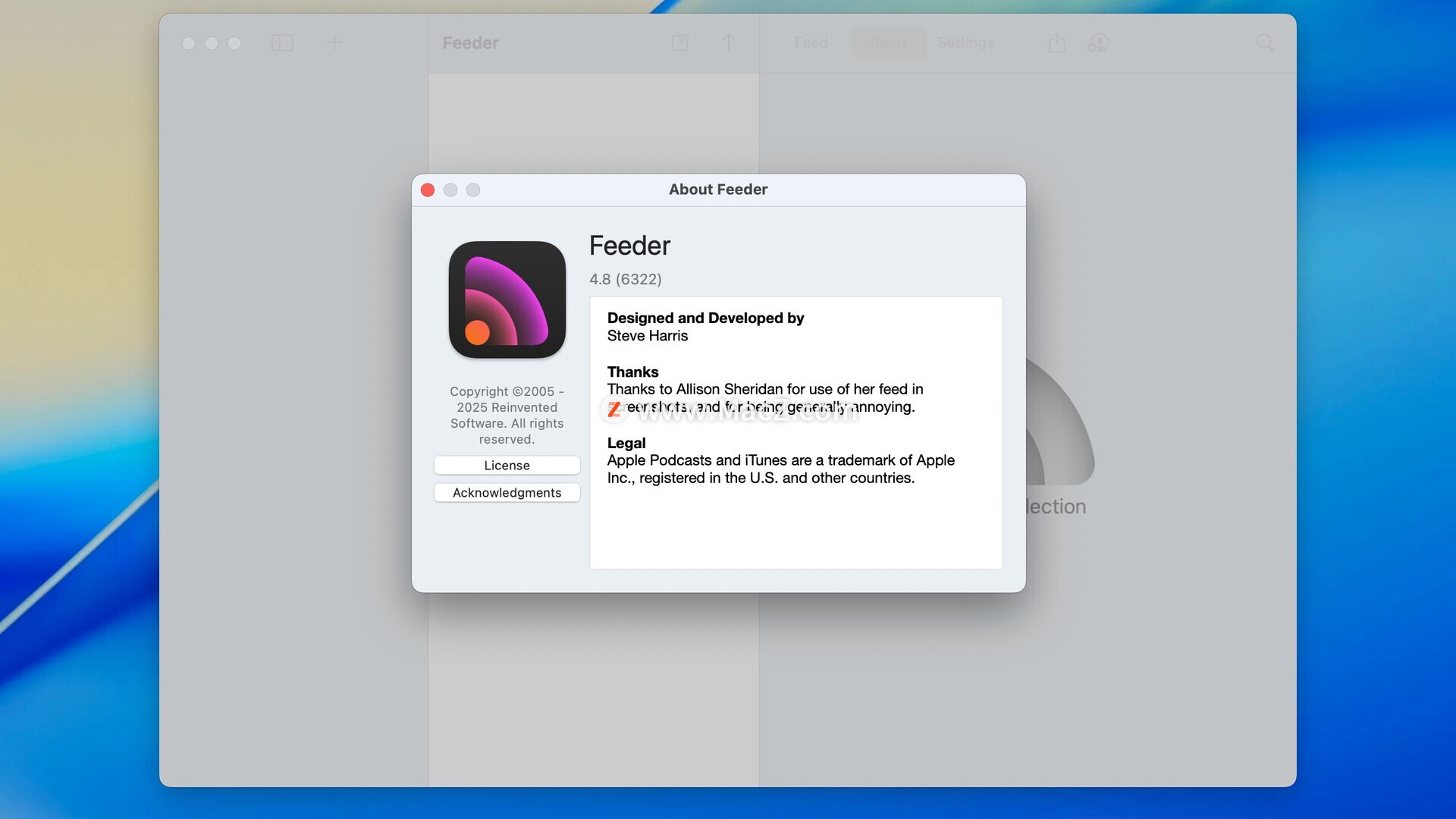Screen dimensions: 1456x819
Task: Click the Steve Harris credit text
Action: pos(647,336)
